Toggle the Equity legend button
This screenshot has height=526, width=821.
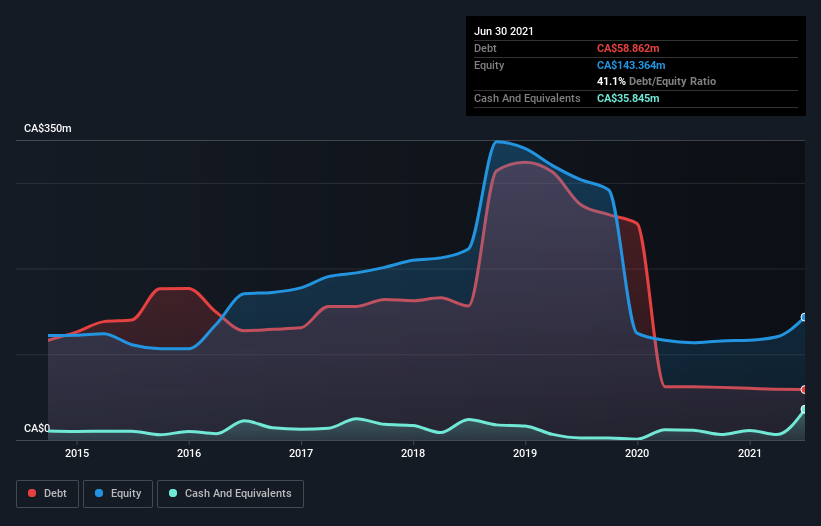click(x=118, y=494)
